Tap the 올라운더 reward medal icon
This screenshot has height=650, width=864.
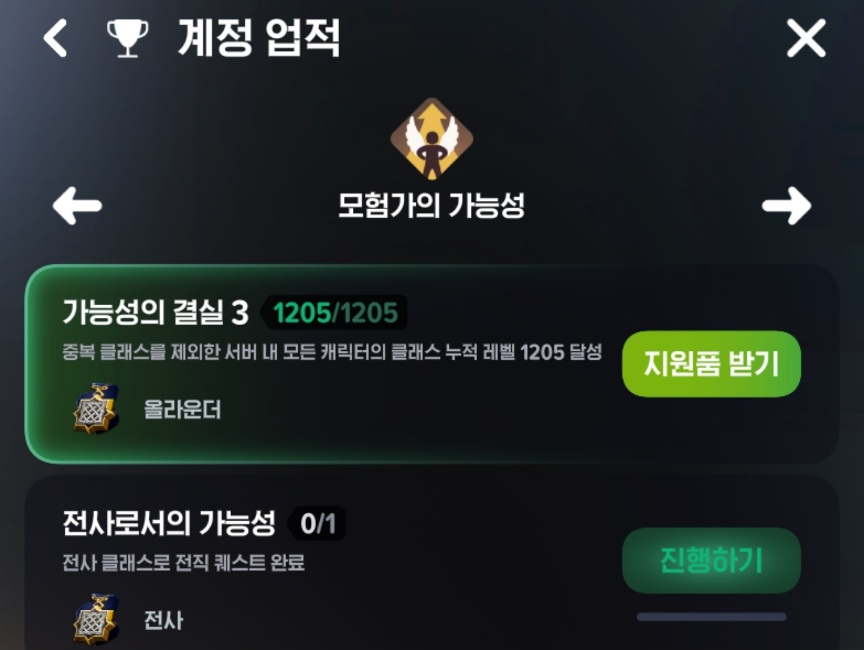tap(96, 409)
